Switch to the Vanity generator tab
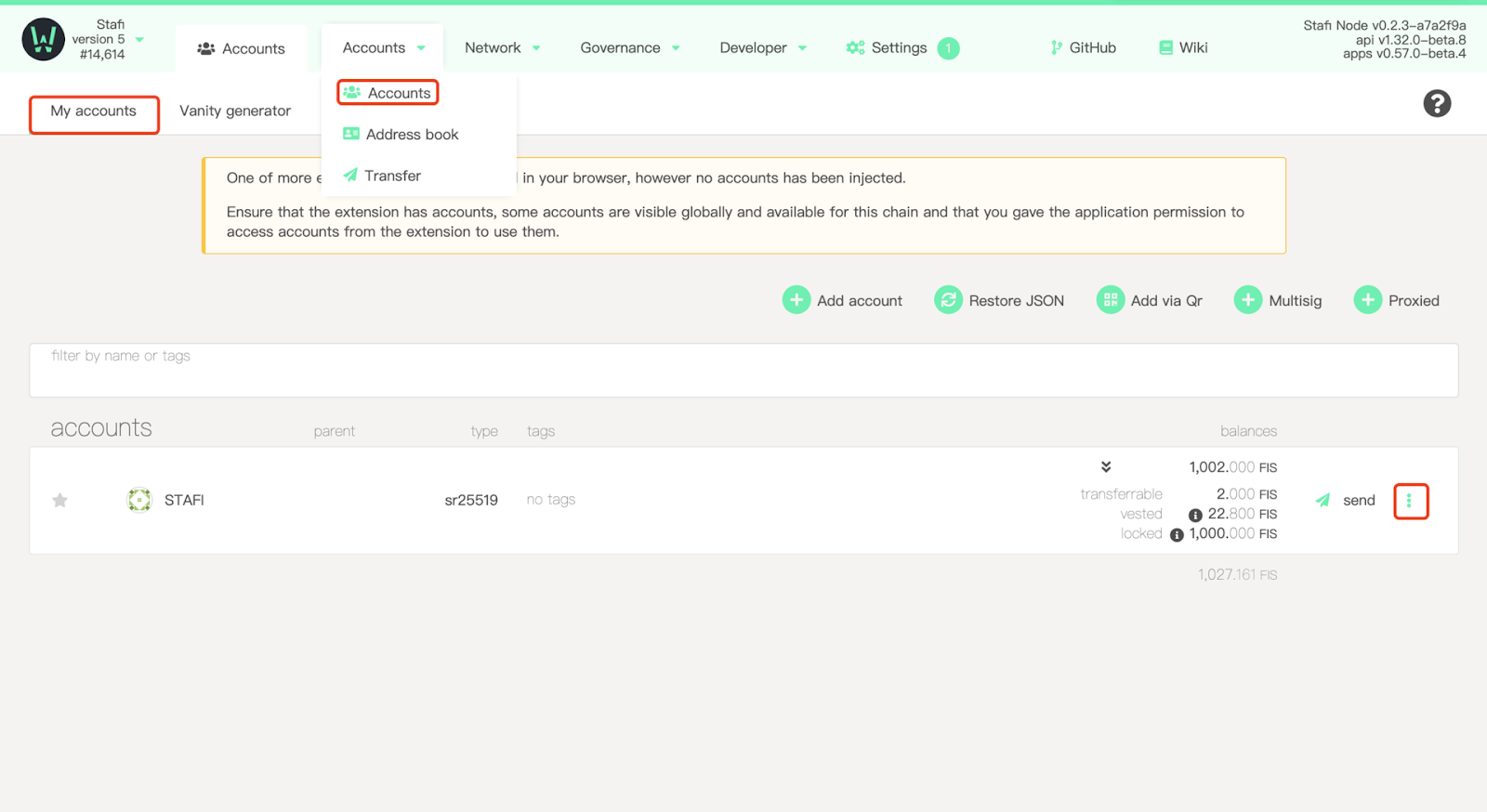1487x812 pixels. click(235, 111)
